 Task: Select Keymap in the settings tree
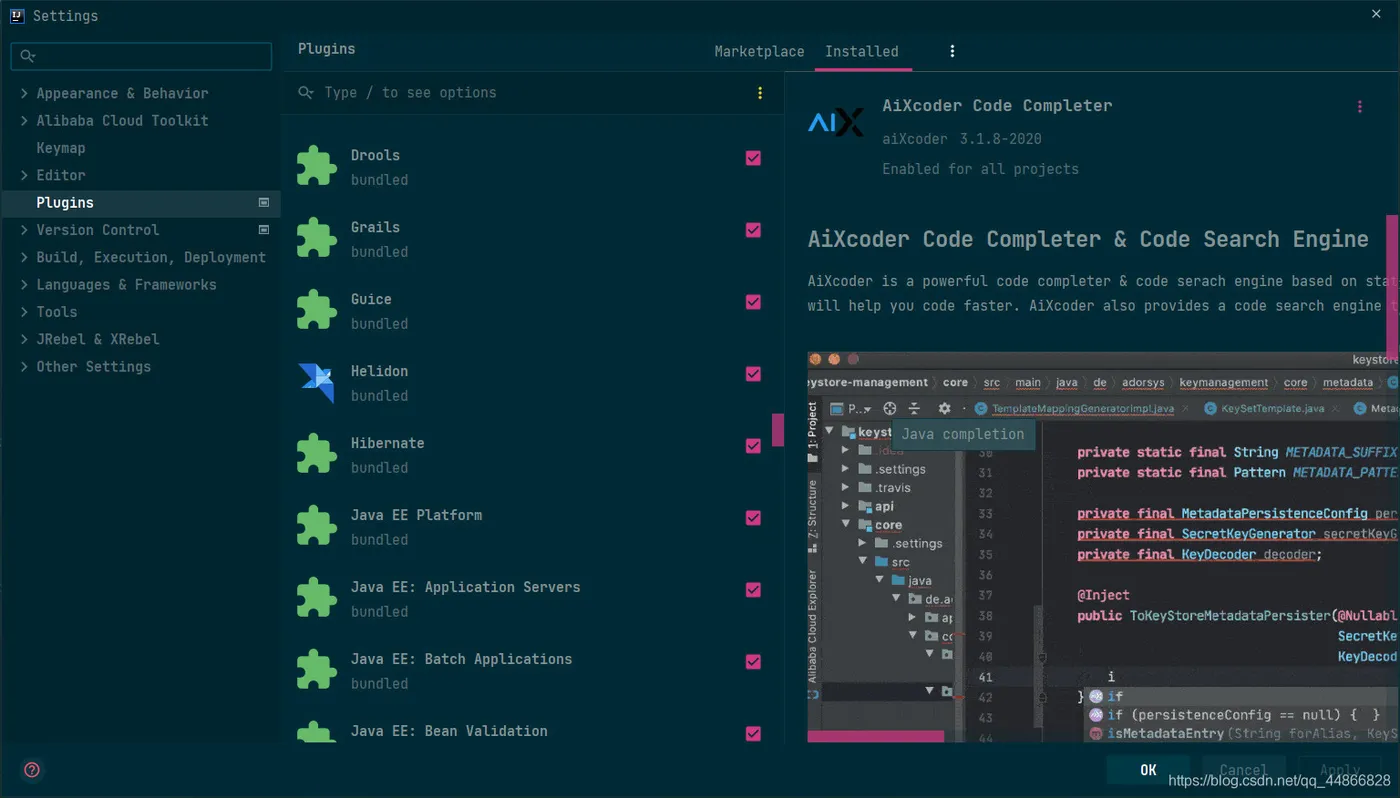pyautogui.click(x=61, y=148)
